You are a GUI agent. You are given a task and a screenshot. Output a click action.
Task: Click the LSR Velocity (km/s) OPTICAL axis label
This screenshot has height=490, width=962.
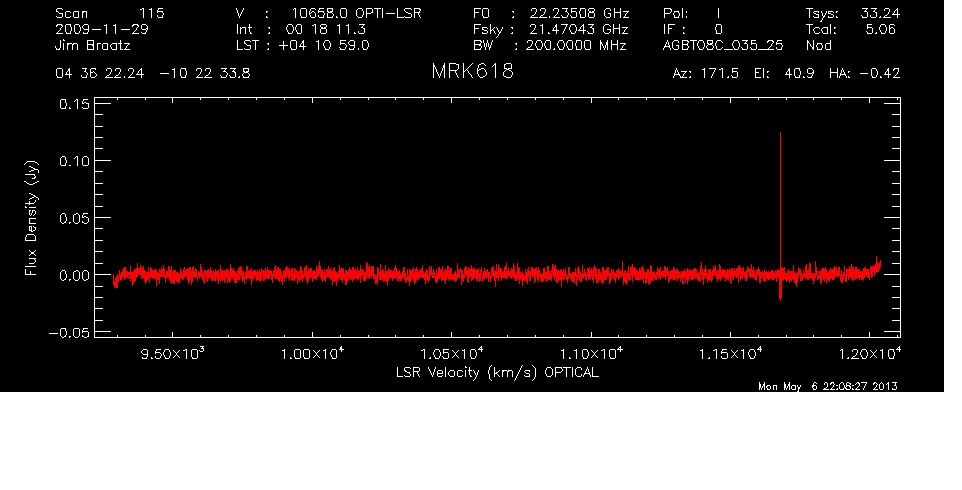[497, 373]
